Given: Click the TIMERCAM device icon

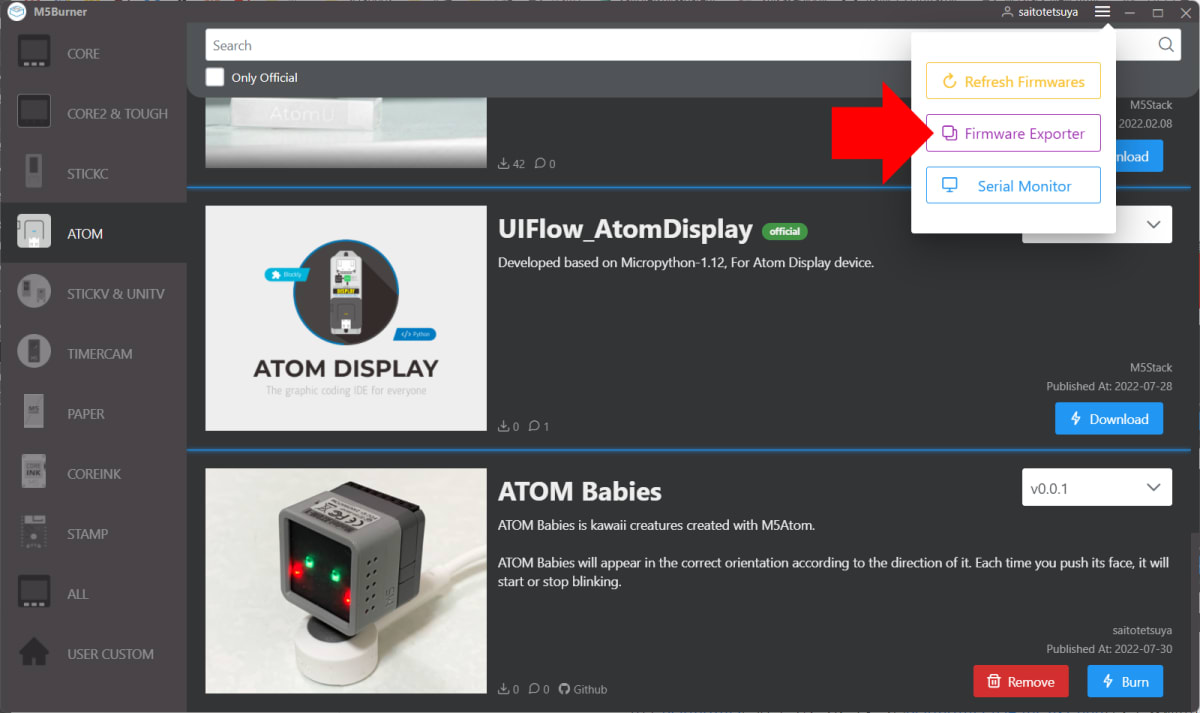Looking at the screenshot, I should [x=34, y=353].
